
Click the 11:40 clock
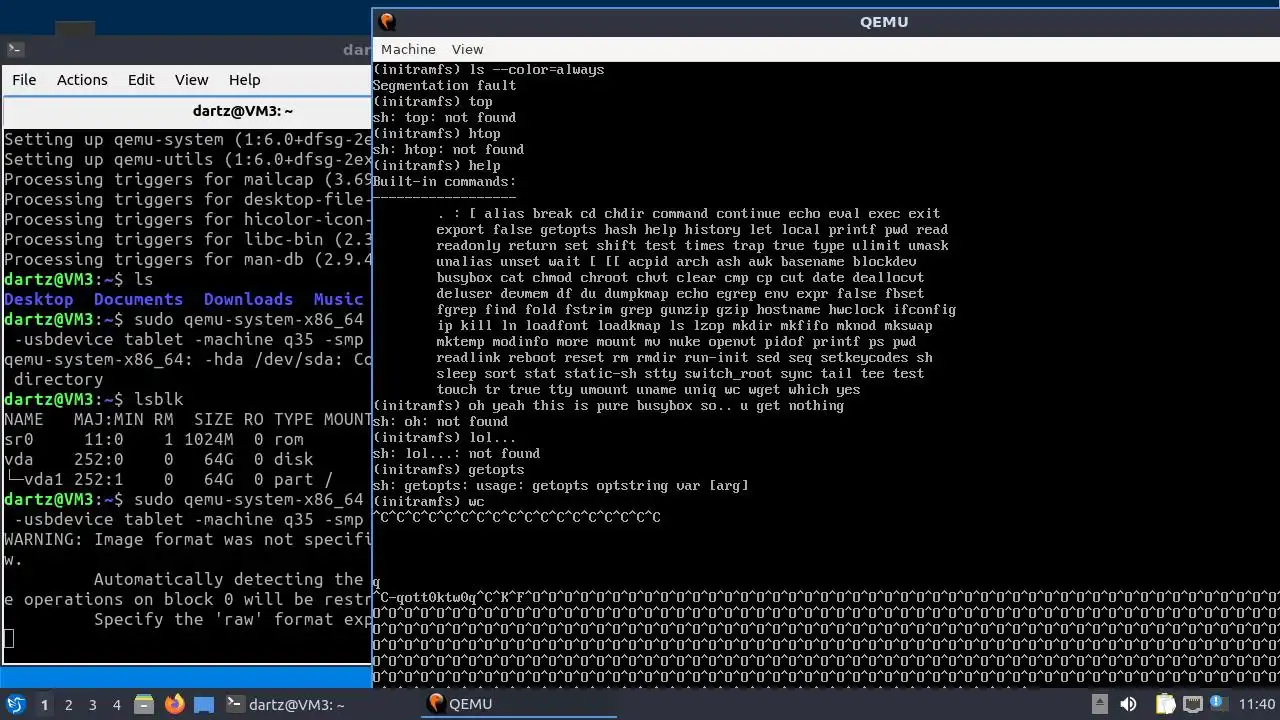(x=1257, y=704)
